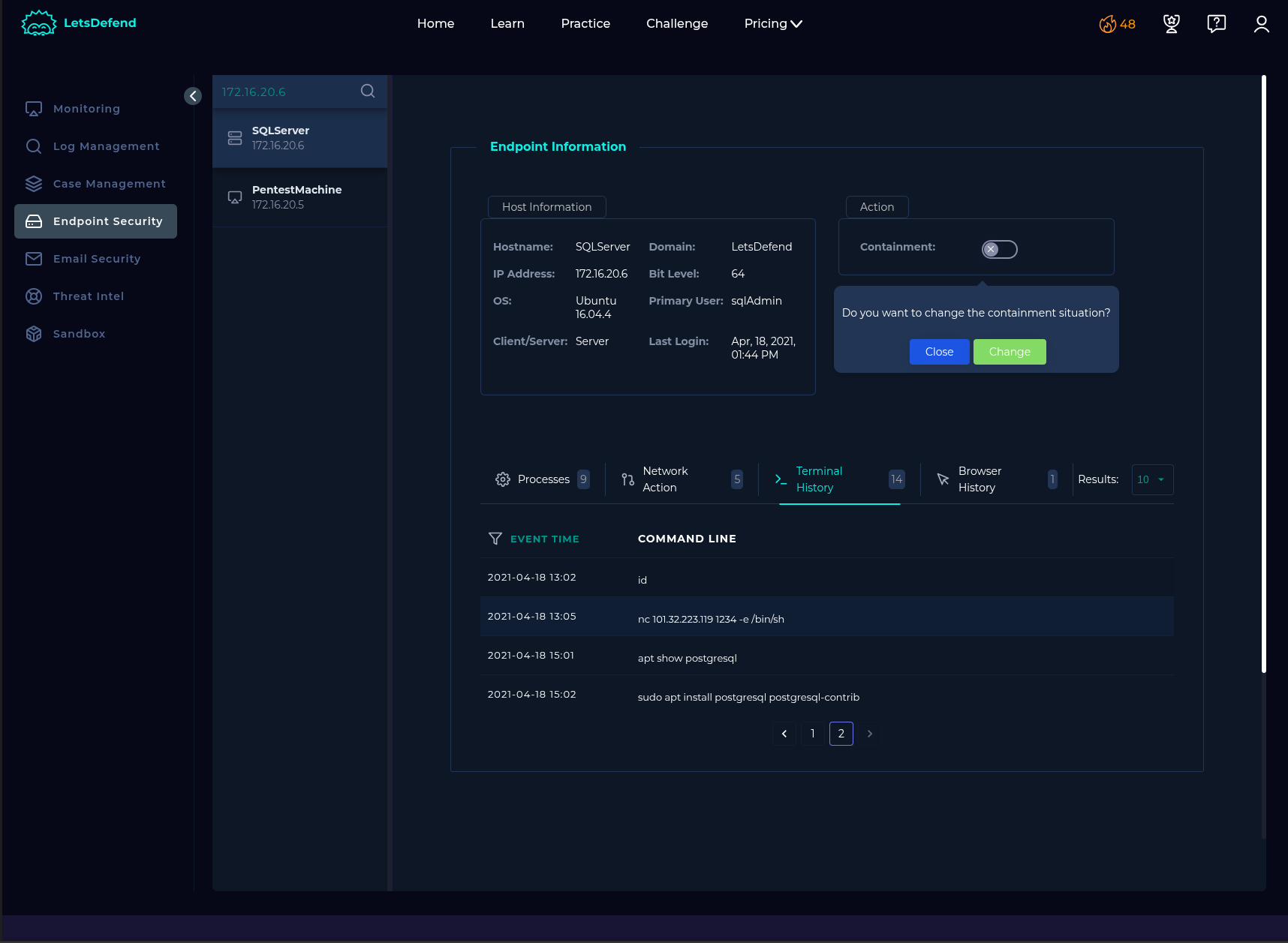Screen dimensions: 1288x943
Task: Click the blue Close button in containment popup
Action: click(940, 352)
